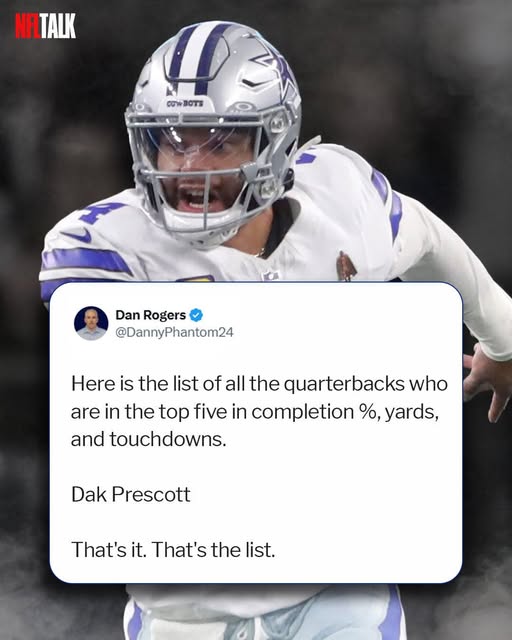Click the "and touchdowns." text line
The height and width of the screenshot is (640, 512).
click(x=148, y=439)
